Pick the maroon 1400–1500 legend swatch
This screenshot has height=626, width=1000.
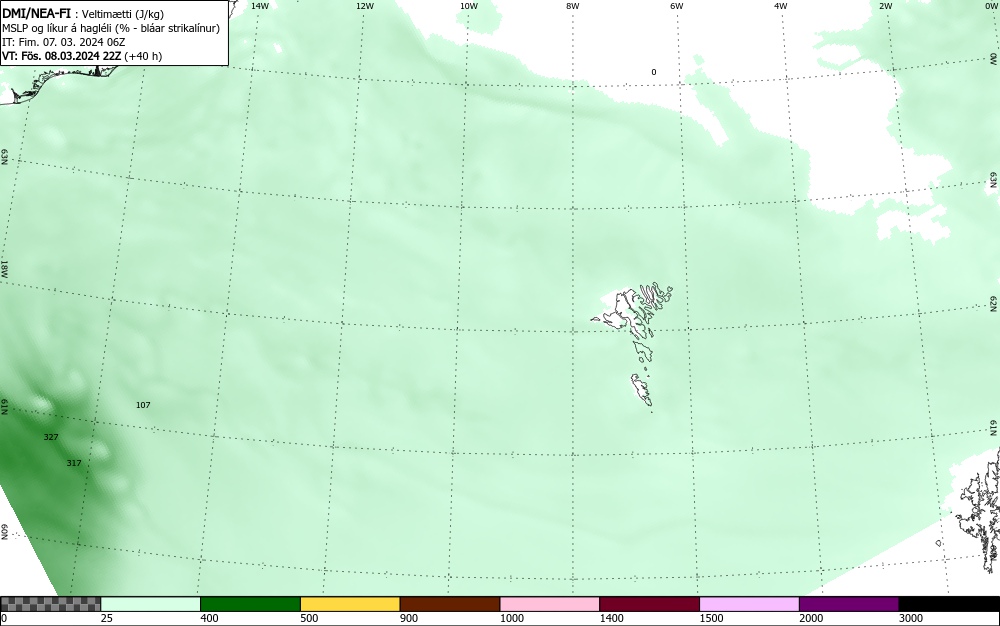tap(649, 604)
